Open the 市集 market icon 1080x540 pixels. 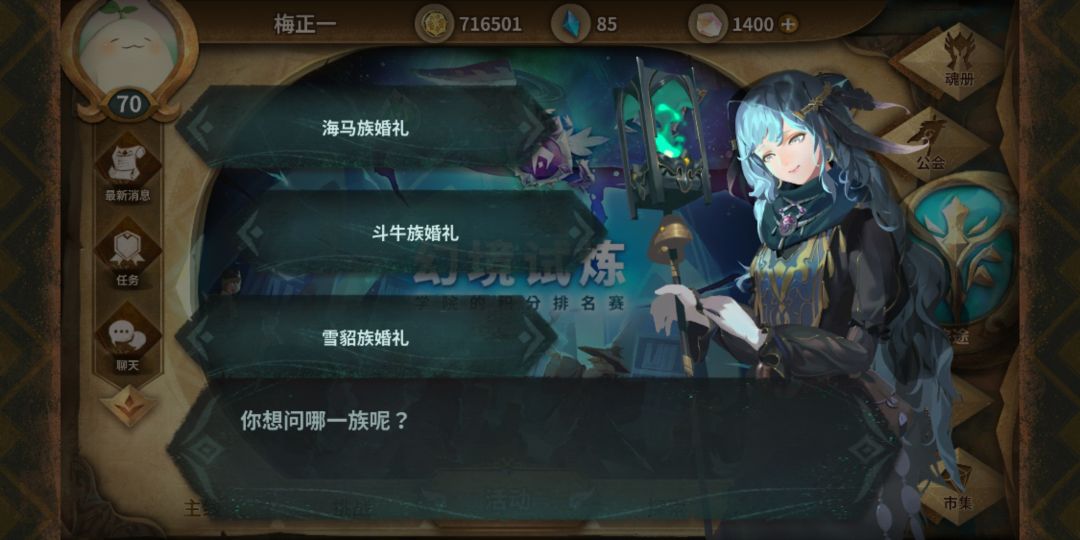[956, 486]
